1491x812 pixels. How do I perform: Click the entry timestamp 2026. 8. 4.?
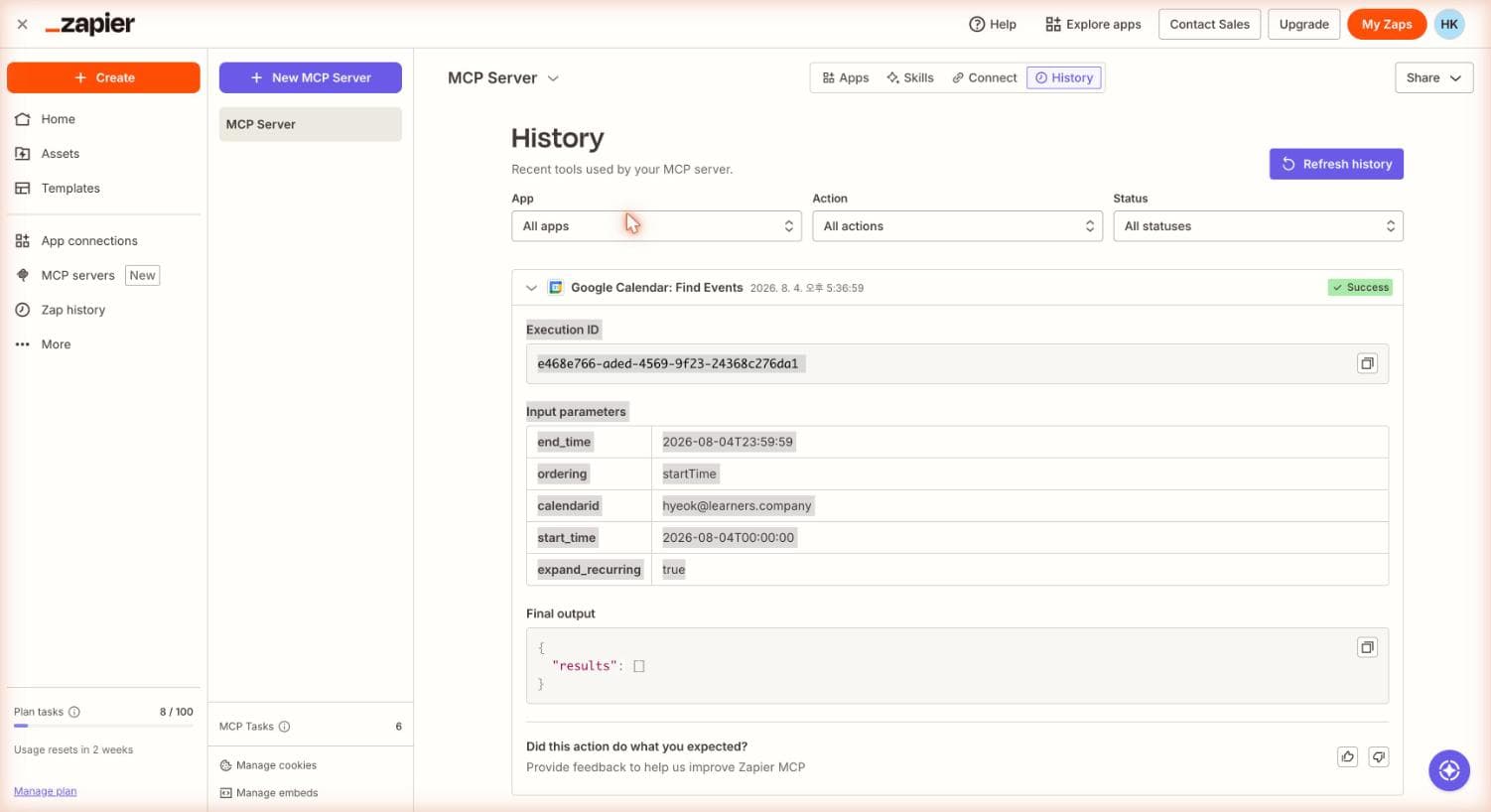(806, 288)
